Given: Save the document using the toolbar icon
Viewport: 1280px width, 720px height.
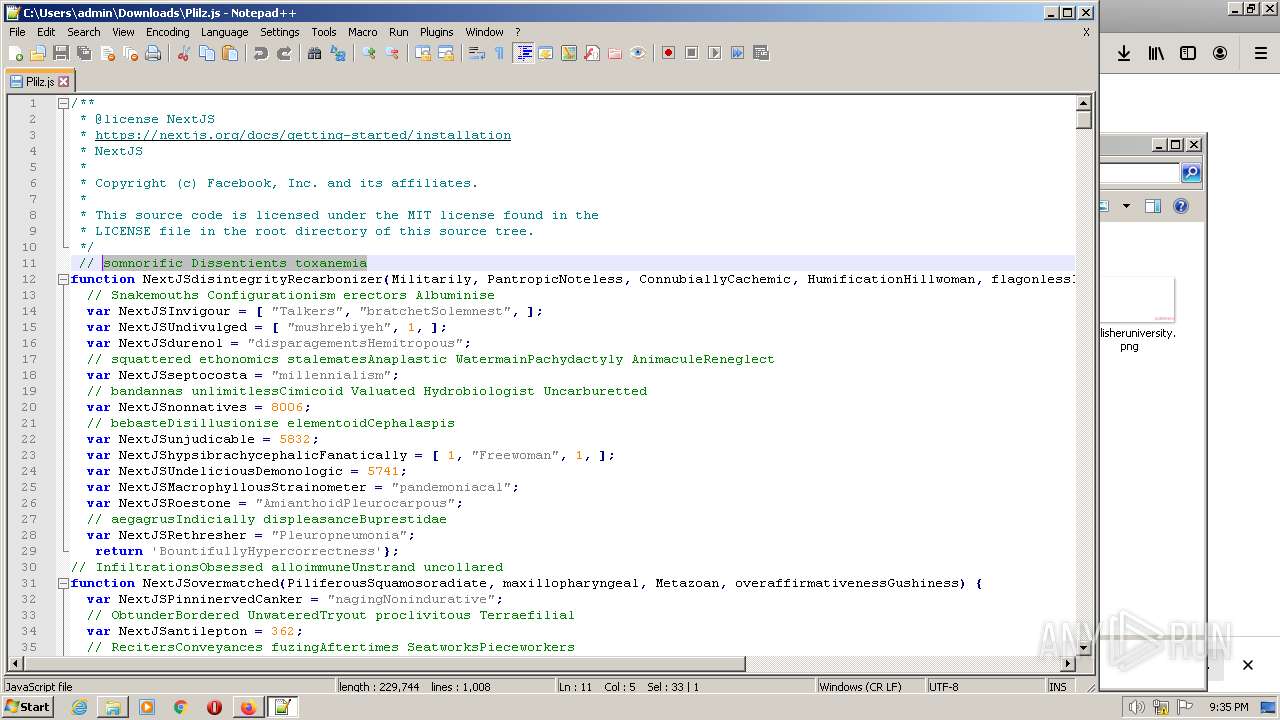Looking at the screenshot, I should pos(61,53).
